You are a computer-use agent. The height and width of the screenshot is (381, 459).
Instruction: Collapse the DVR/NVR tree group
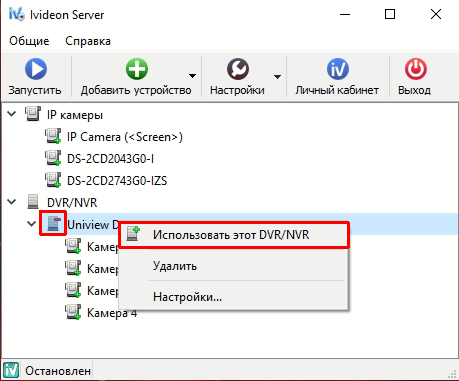(x=12, y=202)
